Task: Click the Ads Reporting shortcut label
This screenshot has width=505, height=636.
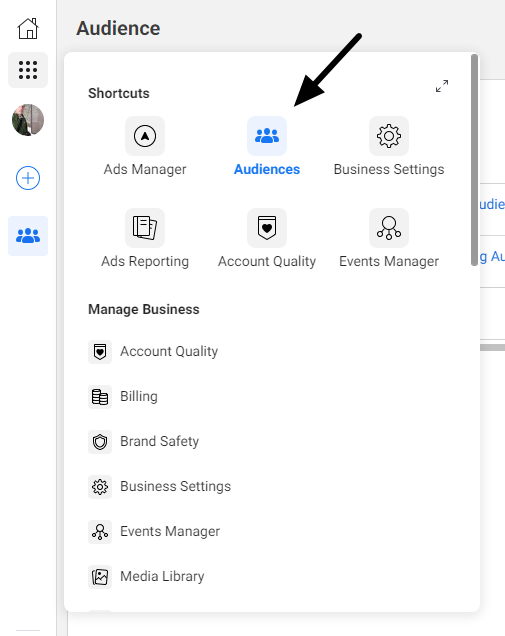Action: [x=145, y=261]
